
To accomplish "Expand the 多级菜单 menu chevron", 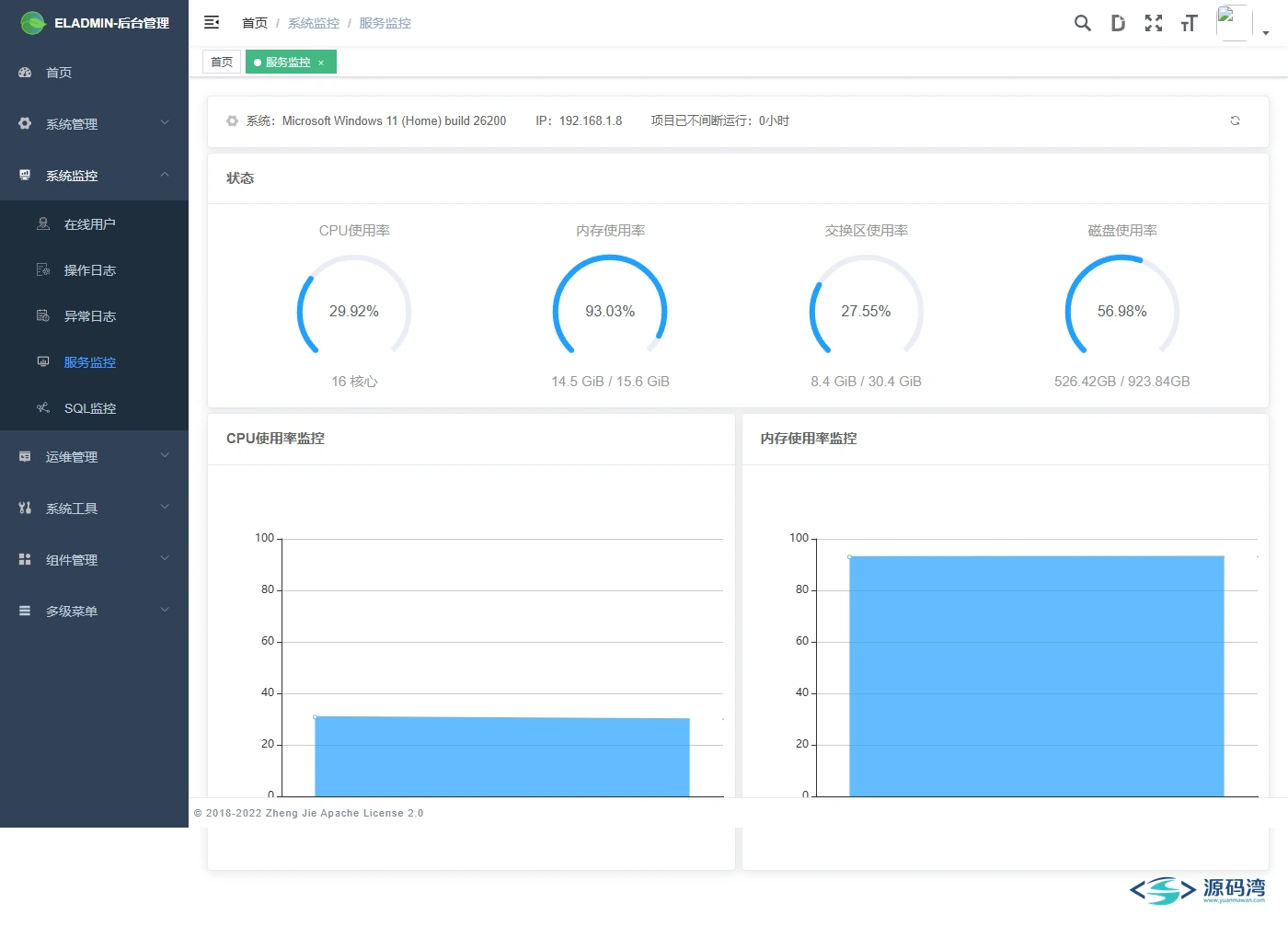I will (x=165, y=610).
